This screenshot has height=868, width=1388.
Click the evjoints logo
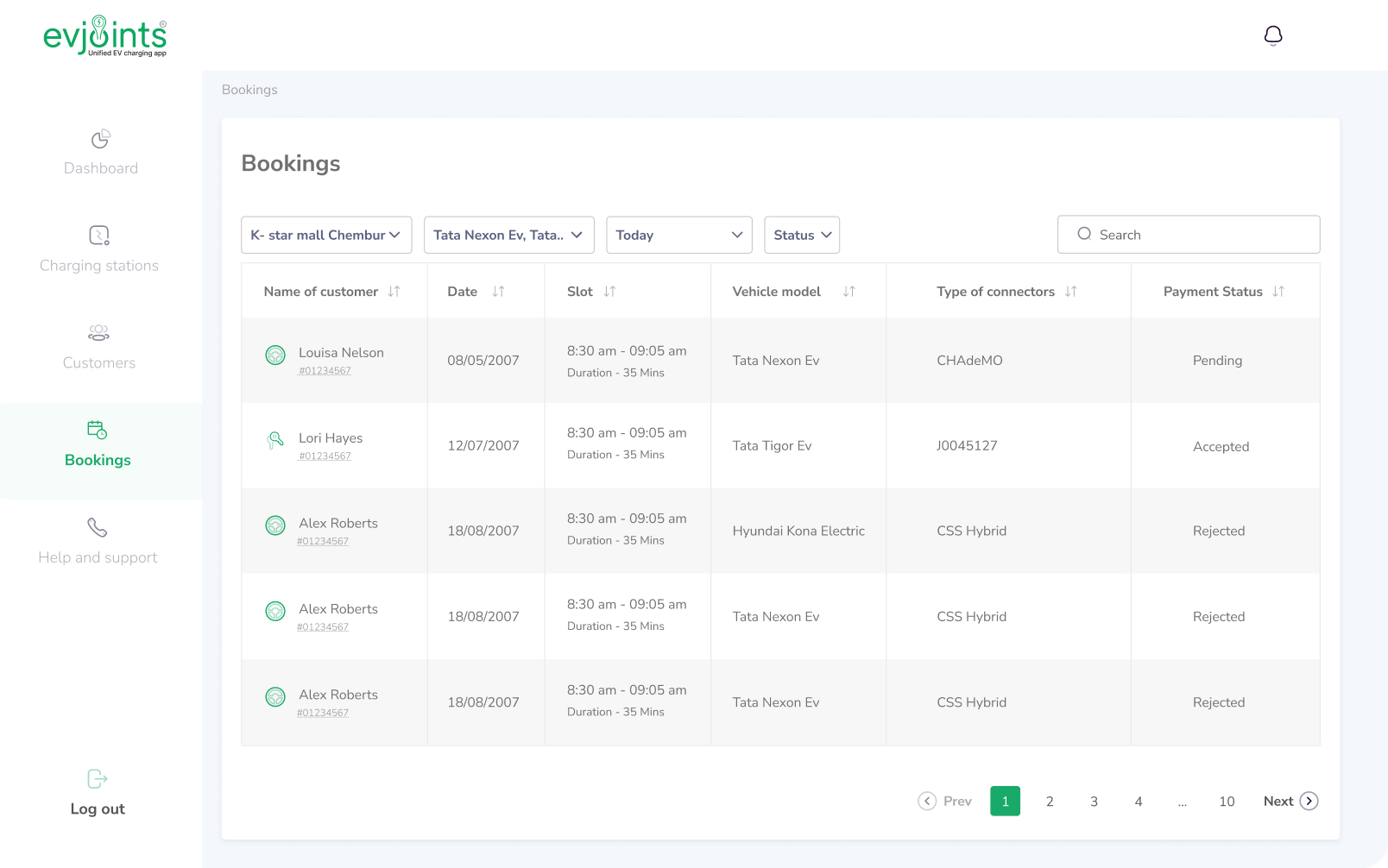point(104,36)
